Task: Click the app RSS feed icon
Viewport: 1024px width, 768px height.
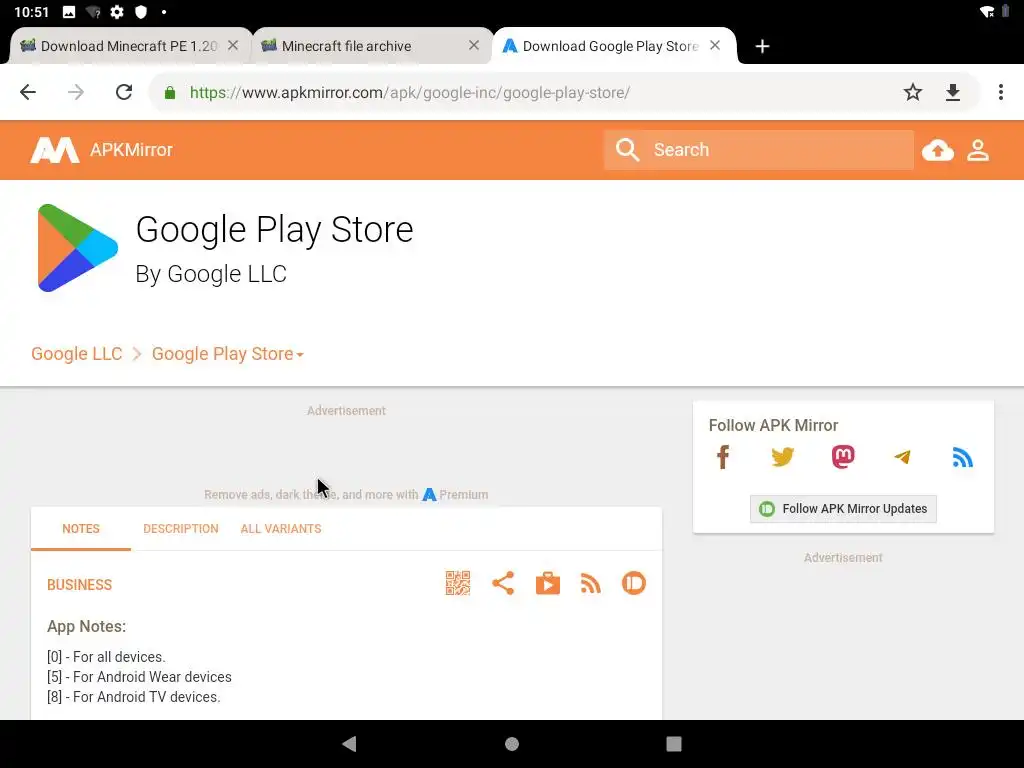Action: click(590, 583)
